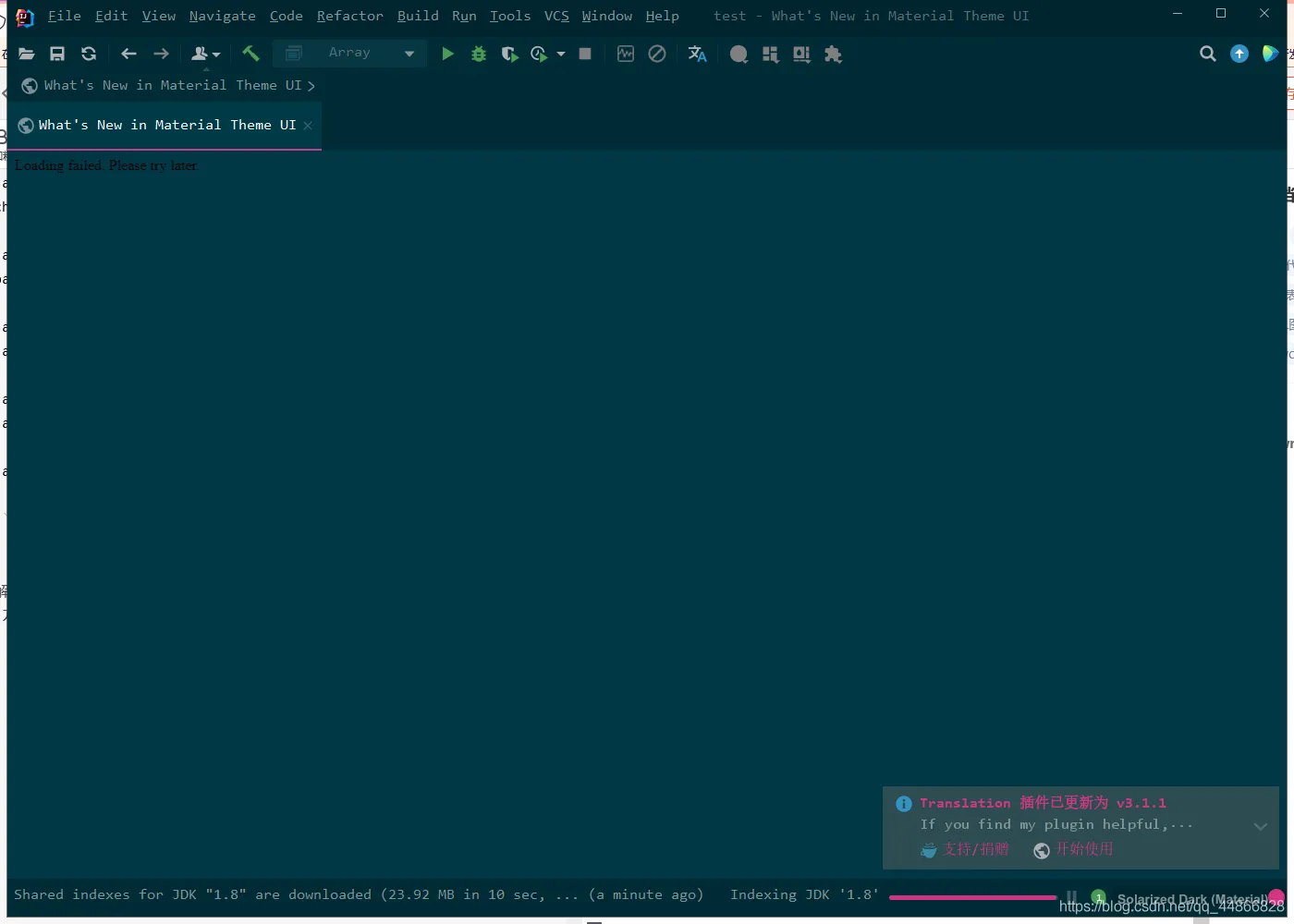
Task: Open the Code menu
Action: tap(287, 16)
